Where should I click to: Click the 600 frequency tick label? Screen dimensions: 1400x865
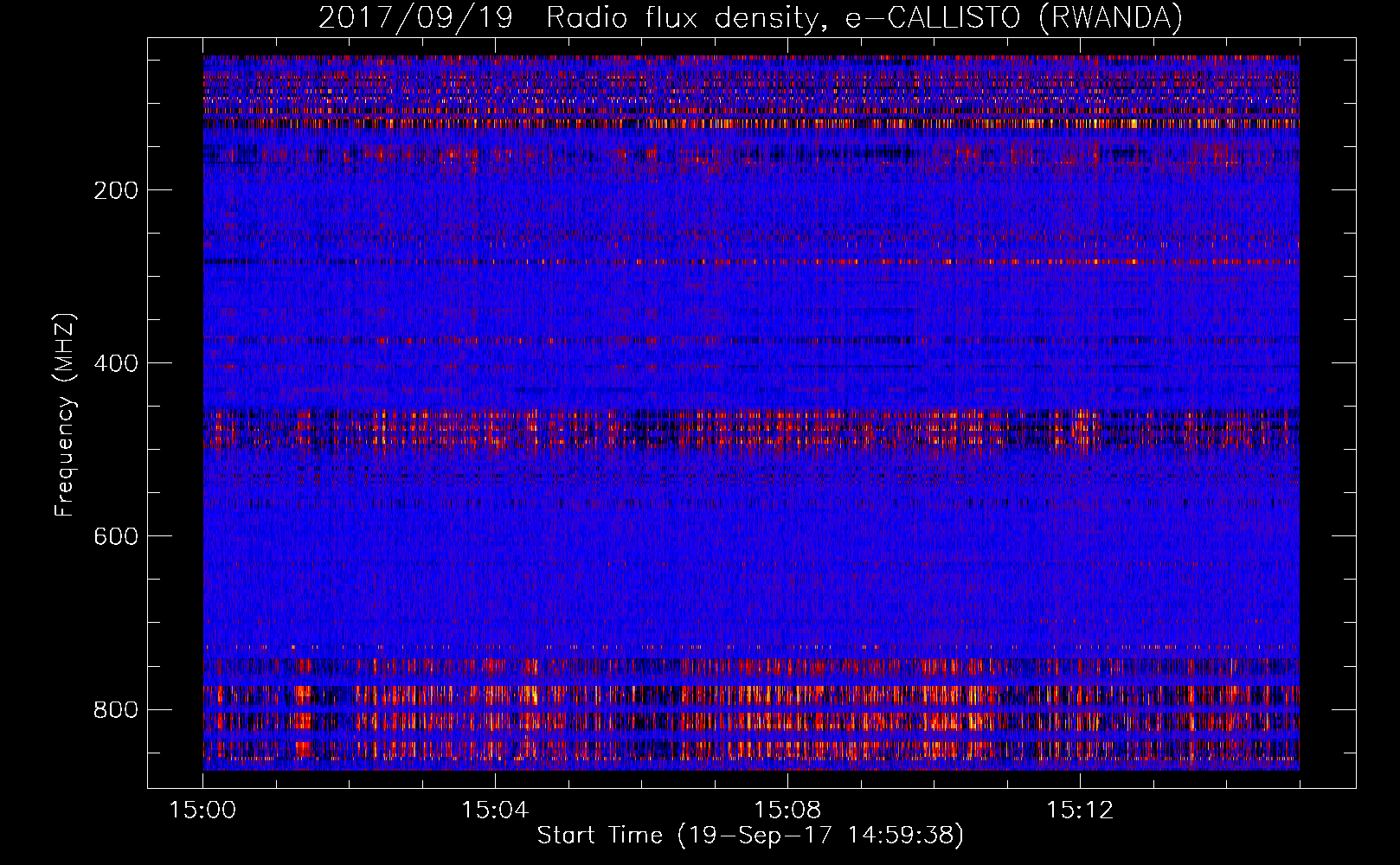(116, 536)
